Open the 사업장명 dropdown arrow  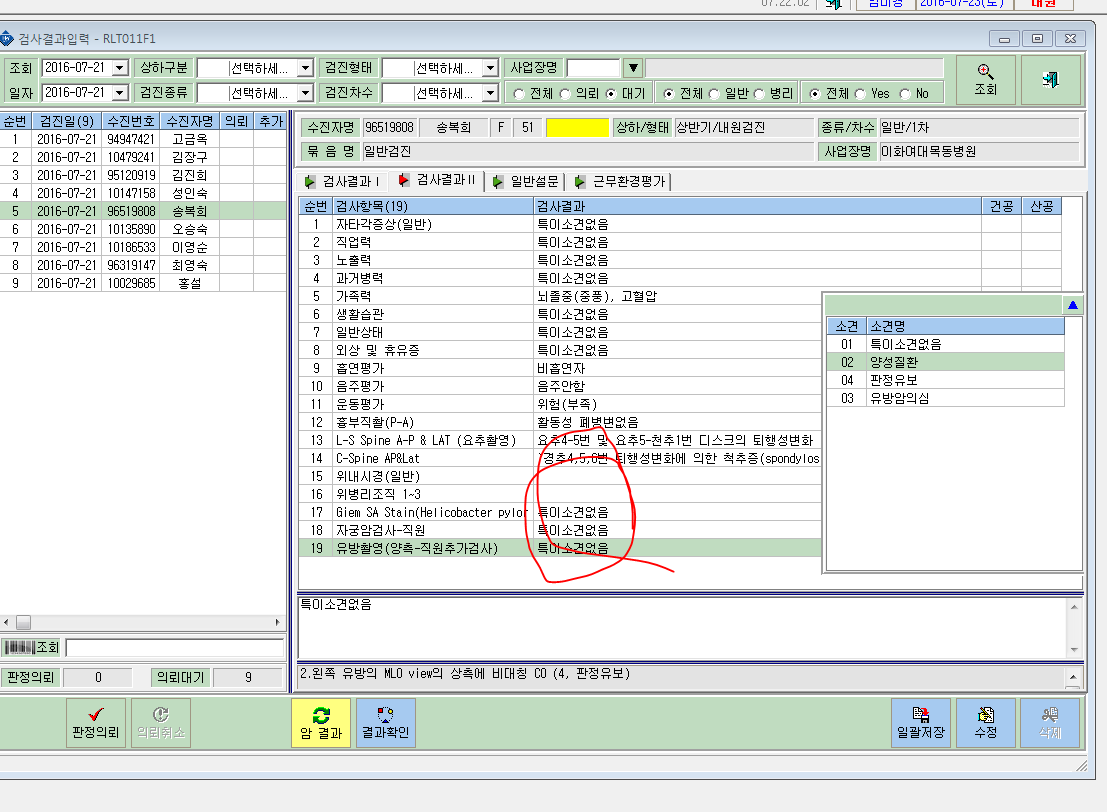[633, 68]
